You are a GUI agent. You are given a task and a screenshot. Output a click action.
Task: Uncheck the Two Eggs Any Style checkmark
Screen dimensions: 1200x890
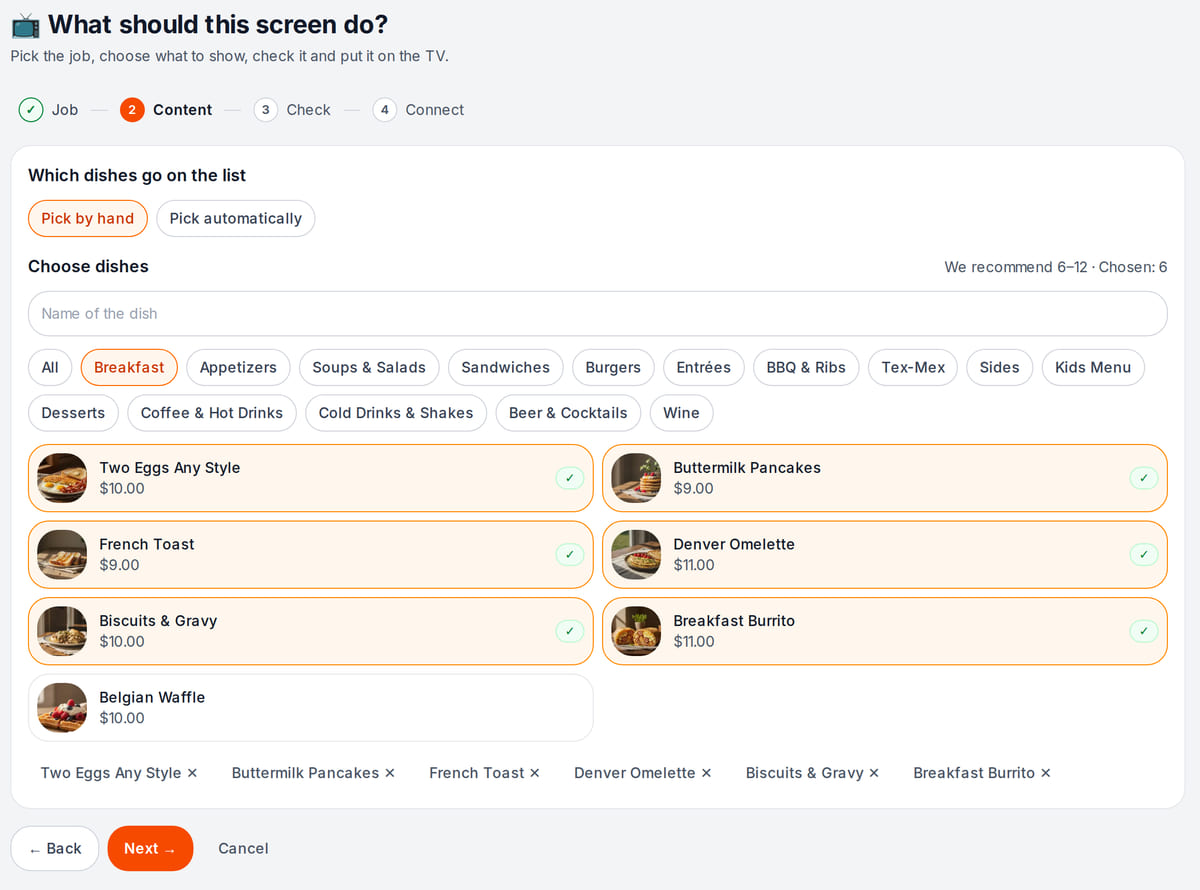(x=569, y=478)
